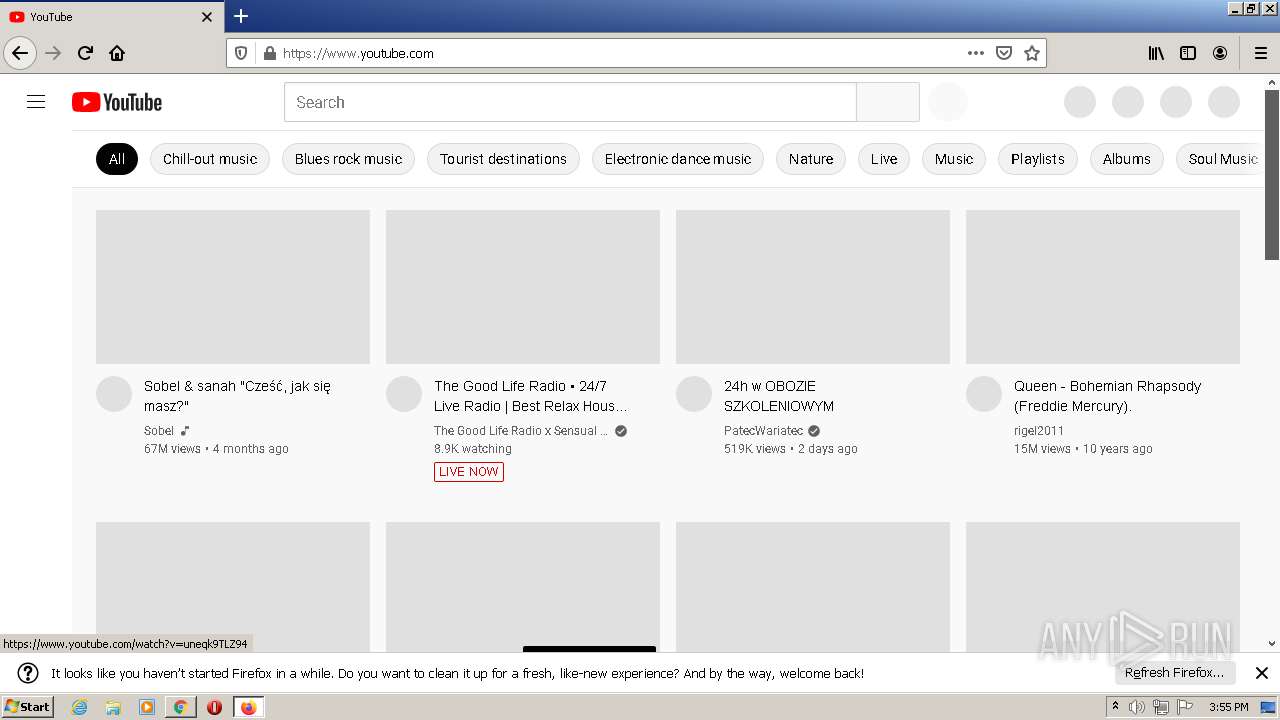Open Sobel channel name link
The image size is (1280, 720).
[159, 431]
